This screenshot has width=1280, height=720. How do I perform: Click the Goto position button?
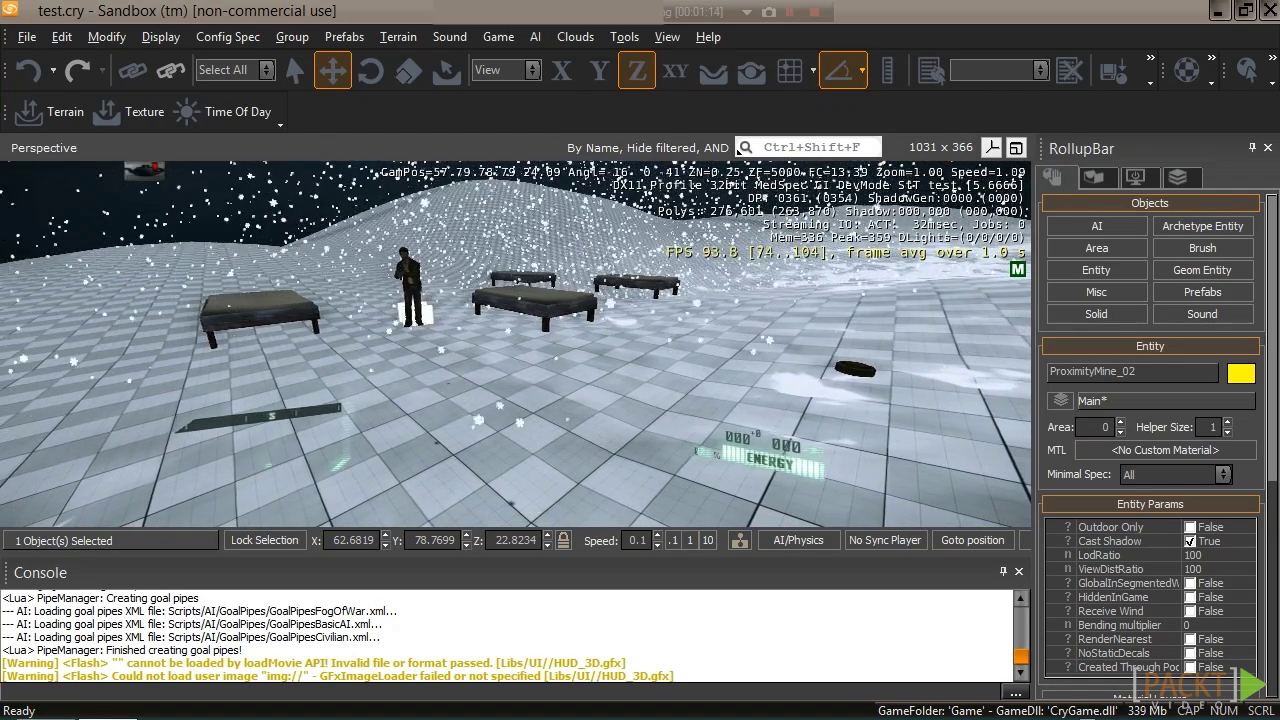coord(972,540)
